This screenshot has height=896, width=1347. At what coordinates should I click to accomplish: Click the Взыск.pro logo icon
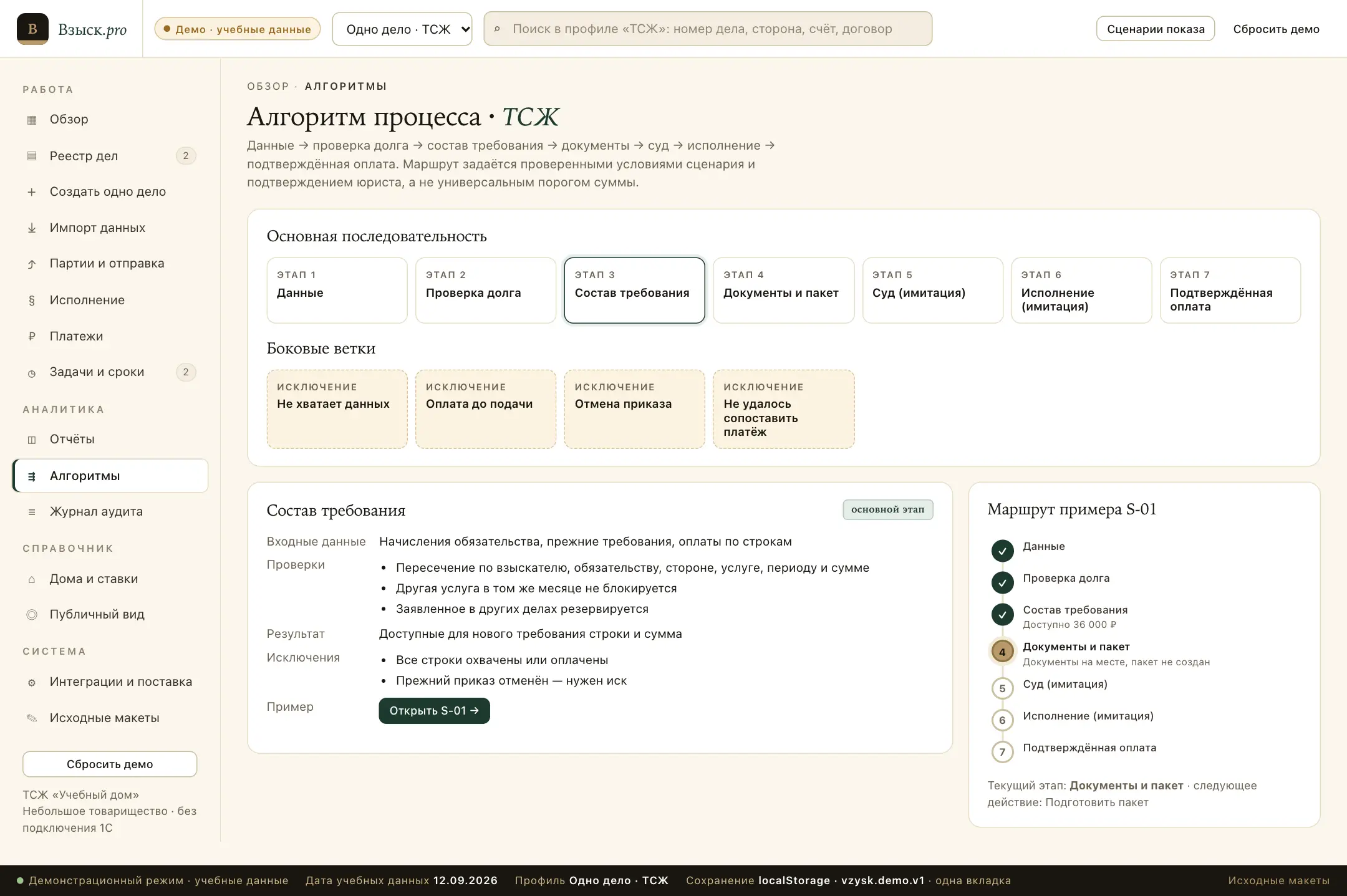(x=32, y=29)
